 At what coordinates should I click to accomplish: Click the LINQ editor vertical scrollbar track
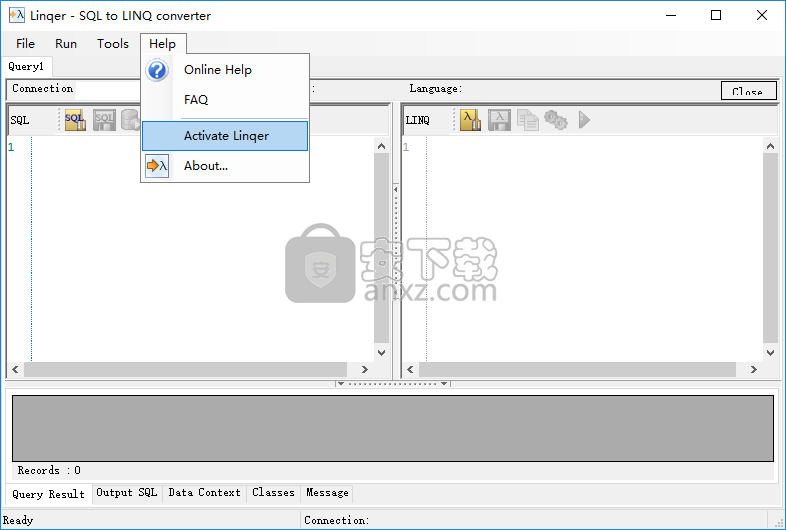pos(770,249)
